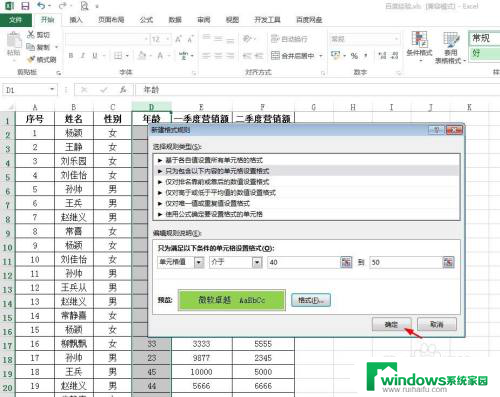This screenshot has width=500, height=397.
Task: Switch to the Data (数据) tab
Action: (x=175, y=20)
